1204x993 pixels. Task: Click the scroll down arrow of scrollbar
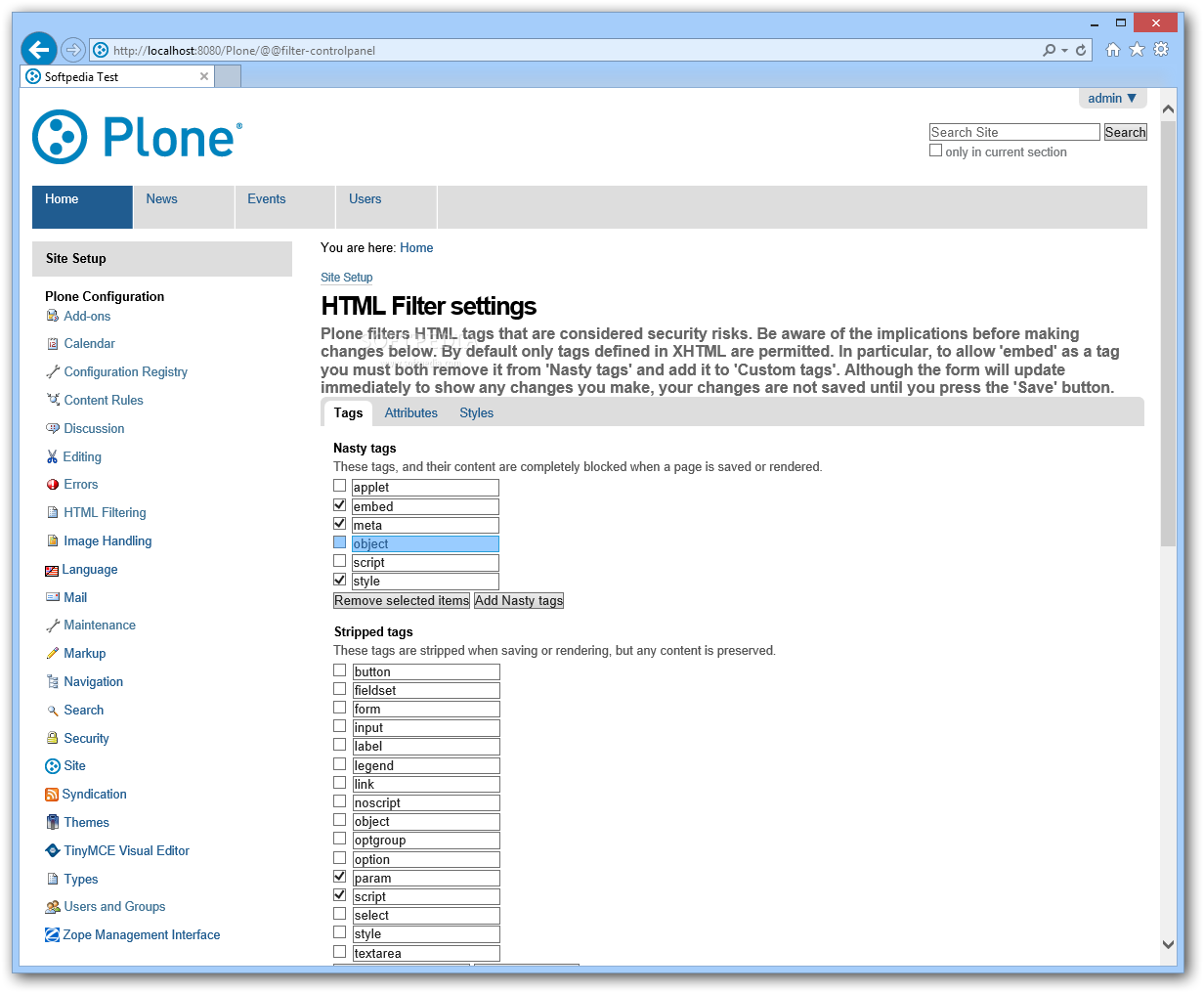point(1168,944)
